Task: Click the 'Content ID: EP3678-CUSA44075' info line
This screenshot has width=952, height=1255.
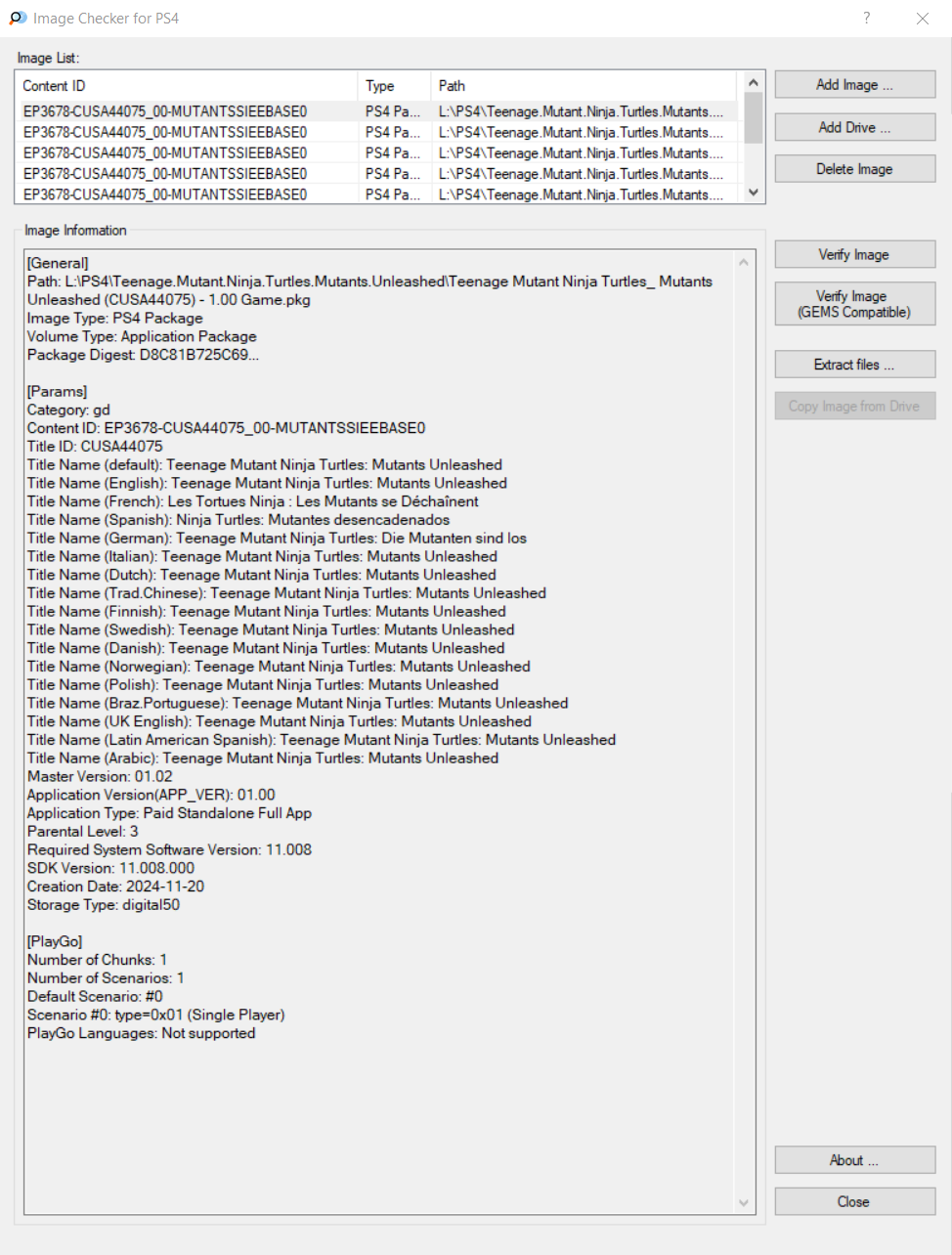Action: pyautogui.click(x=227, y=428)
